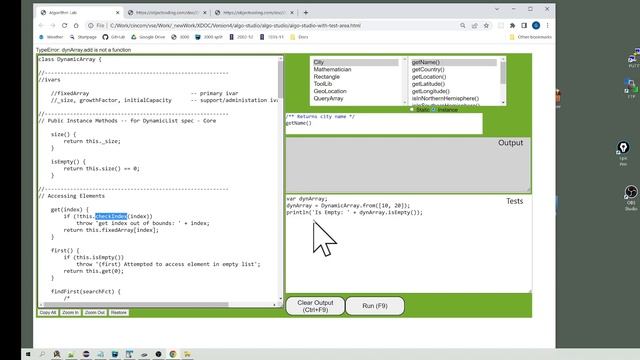Click the zoom magnifier icon in address bar
The height and width of the screenshot is (360, 640).
(462, 25)
